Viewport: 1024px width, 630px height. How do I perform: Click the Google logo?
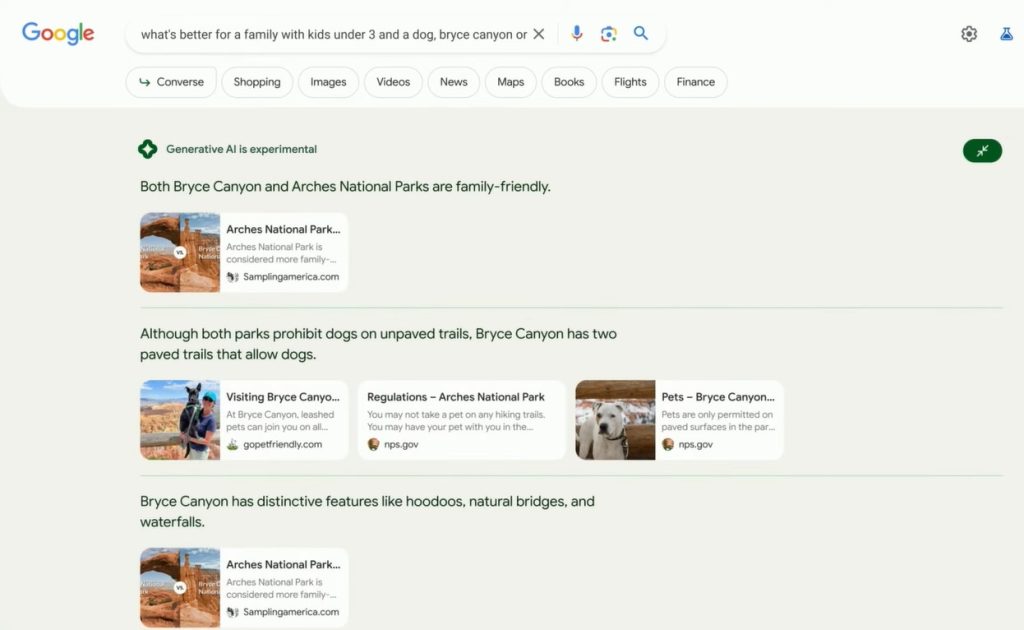[58, 33]
